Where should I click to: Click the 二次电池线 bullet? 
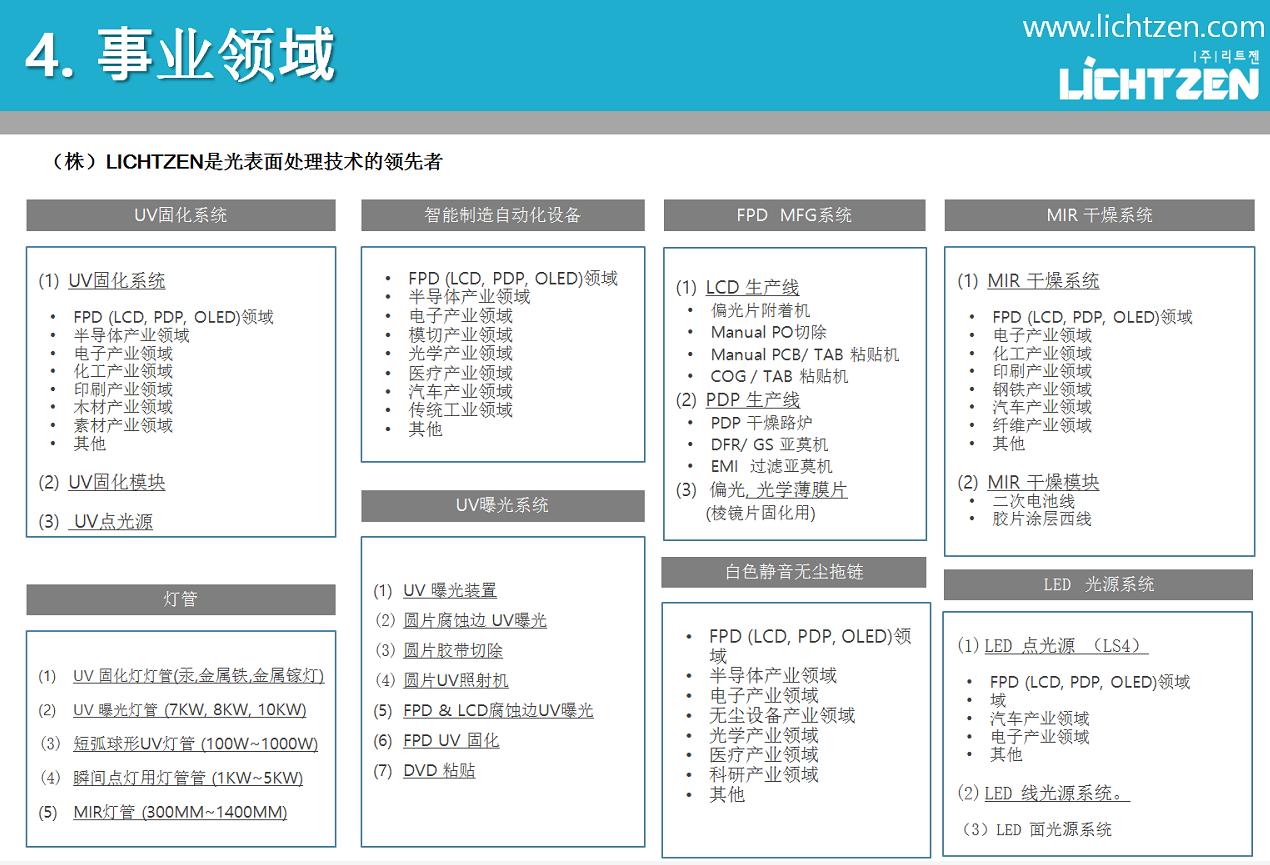[x=1034, y=501]
